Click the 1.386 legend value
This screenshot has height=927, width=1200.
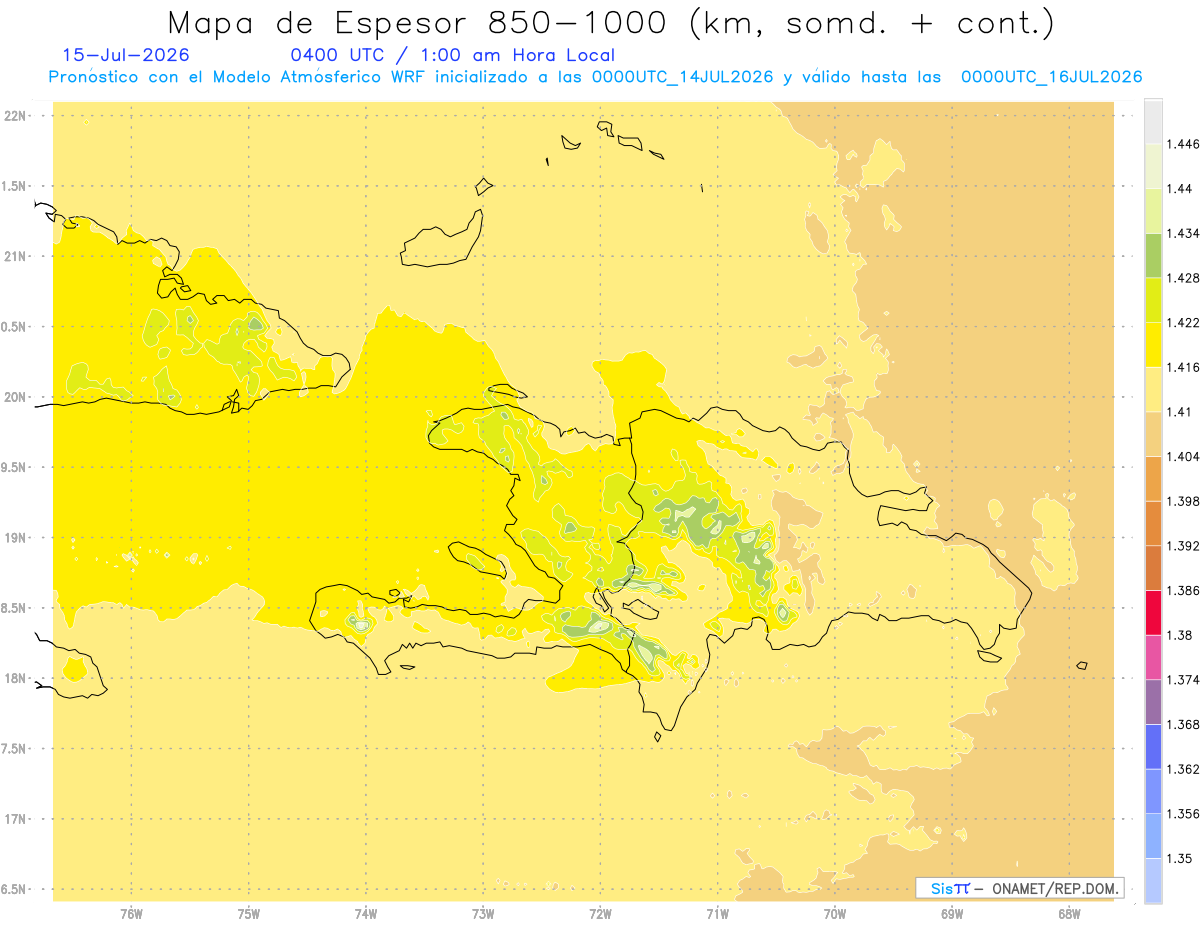click(x=1183, y=590)
